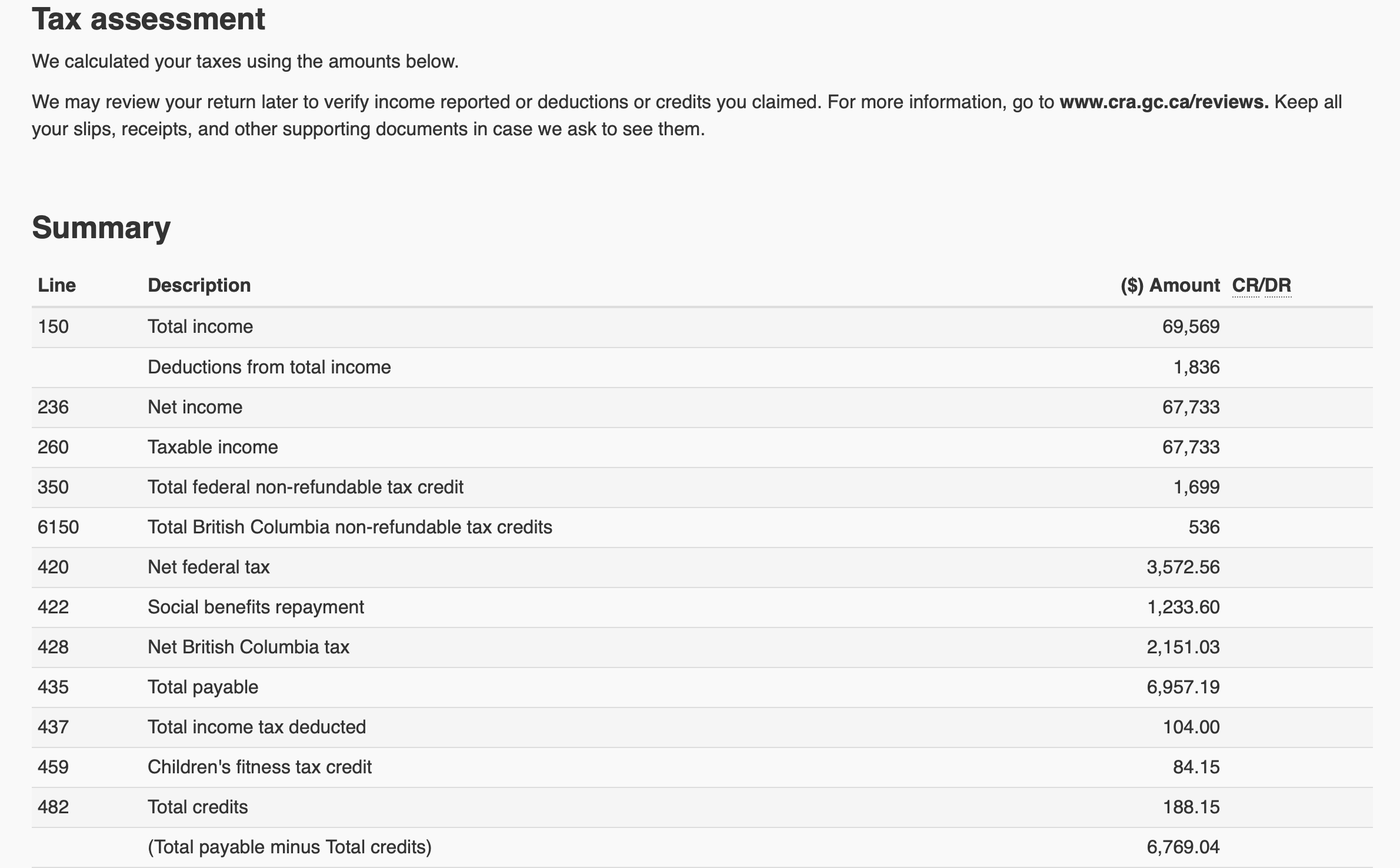Click the Total income row description
Image resolution: width=1400 pixels, height=868 pixels.
(x=200, y=327)
